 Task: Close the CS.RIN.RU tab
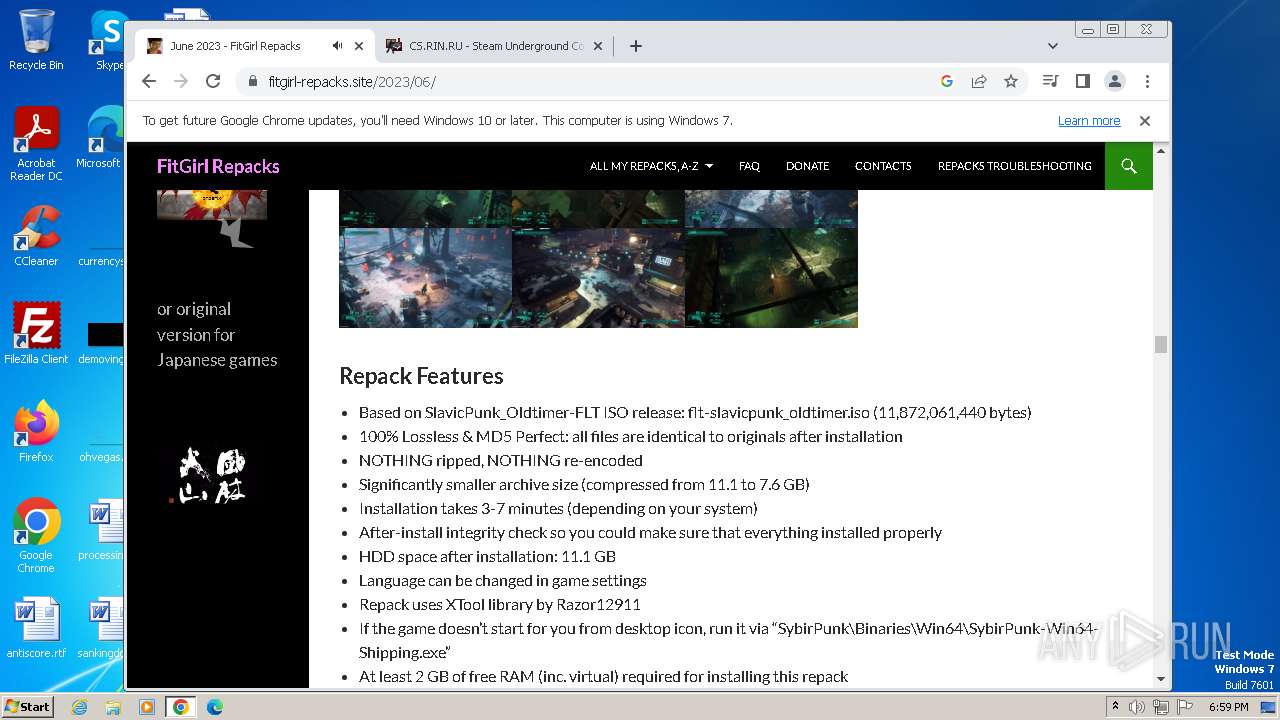click(598, 46)
